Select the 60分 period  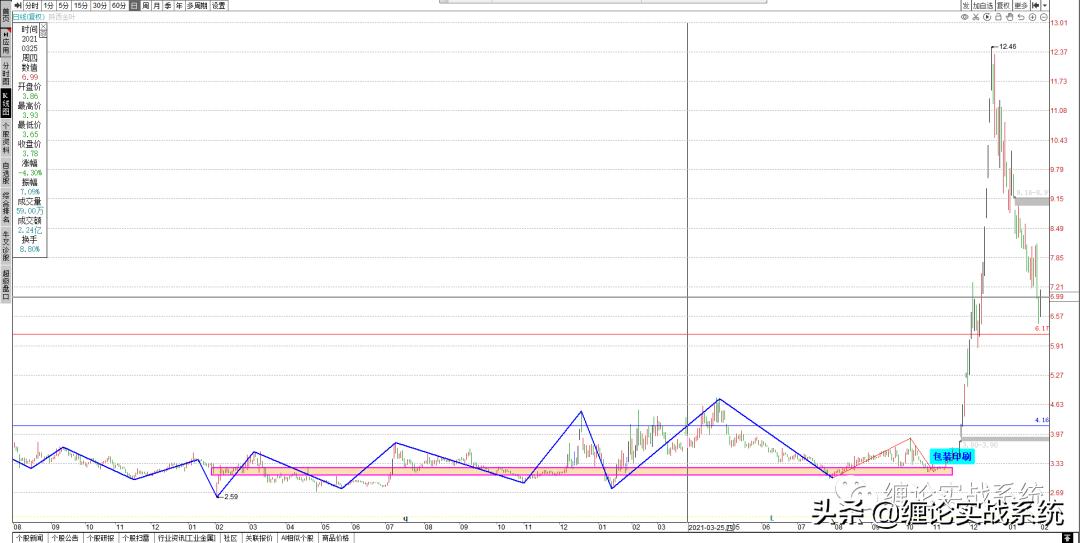tap(118, 5)
